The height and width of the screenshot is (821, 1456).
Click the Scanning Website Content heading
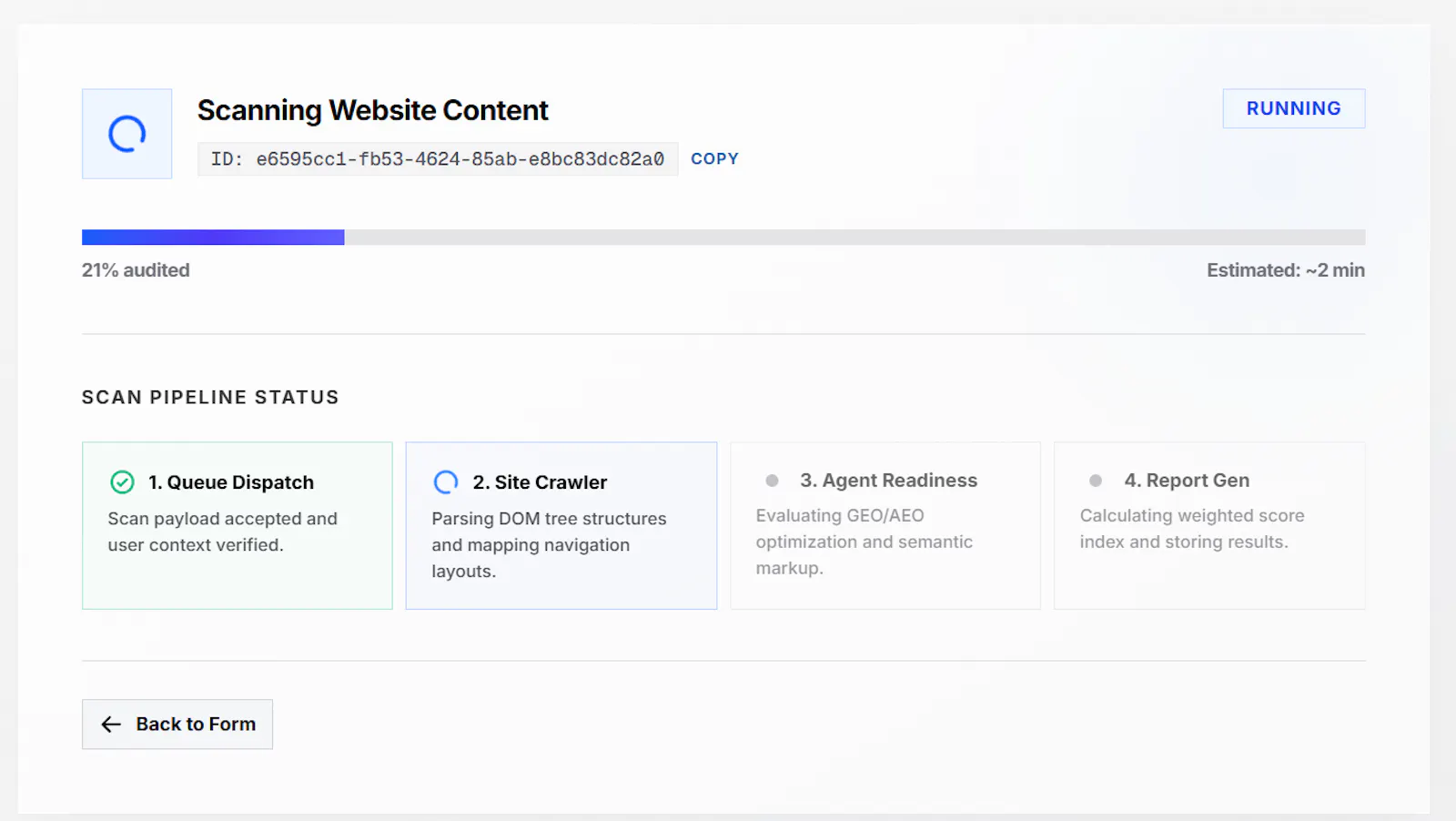(x=373, y=110)
